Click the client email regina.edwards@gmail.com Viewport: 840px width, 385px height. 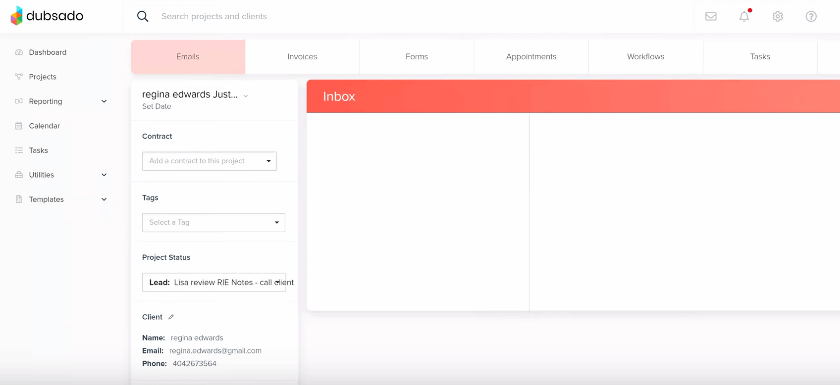[215, 351]
